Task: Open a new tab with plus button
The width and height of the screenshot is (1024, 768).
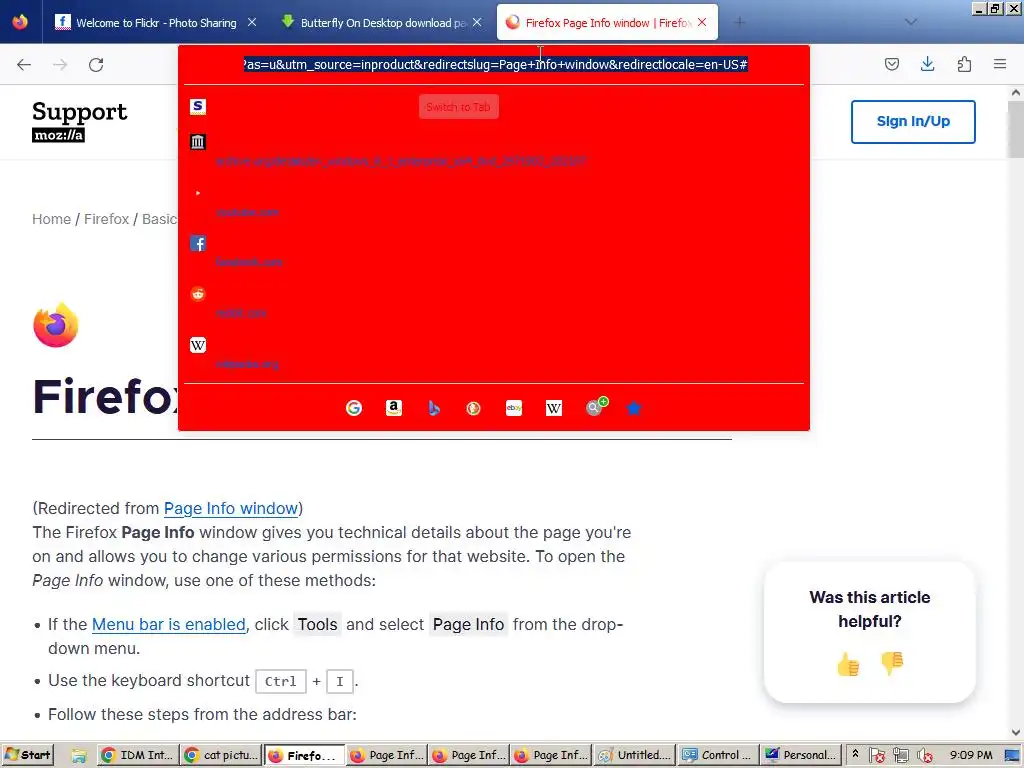Action: pos(739,22)
